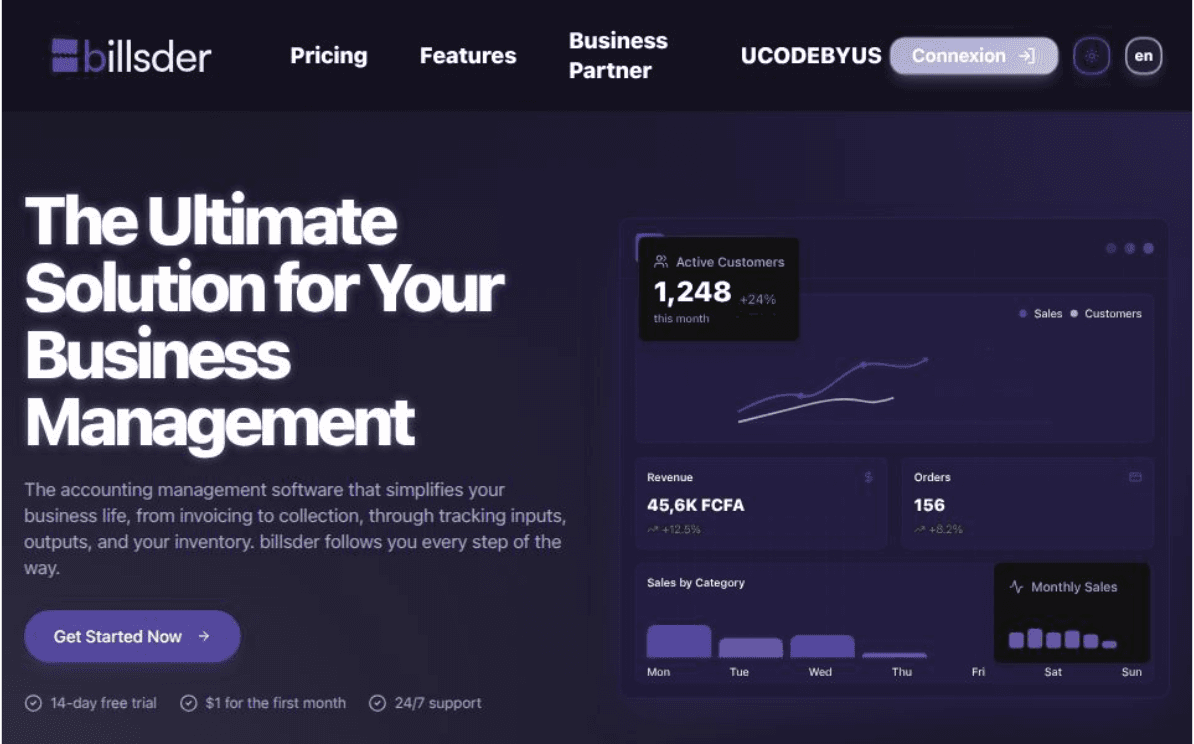
Task: Click the Sales legend color dot
Action: (x=1023, y=314)
